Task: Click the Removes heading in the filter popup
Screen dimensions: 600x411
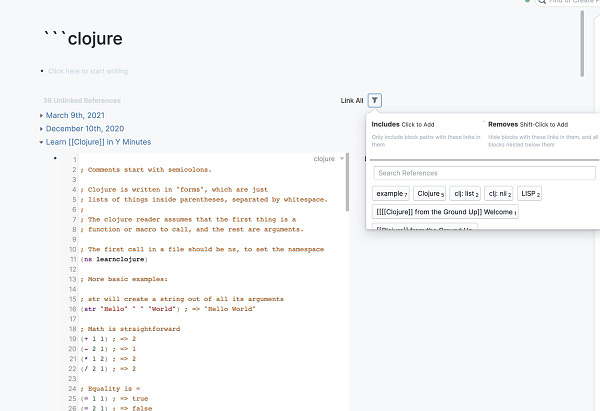Action: pyautogui.click(x=503, y=124)
